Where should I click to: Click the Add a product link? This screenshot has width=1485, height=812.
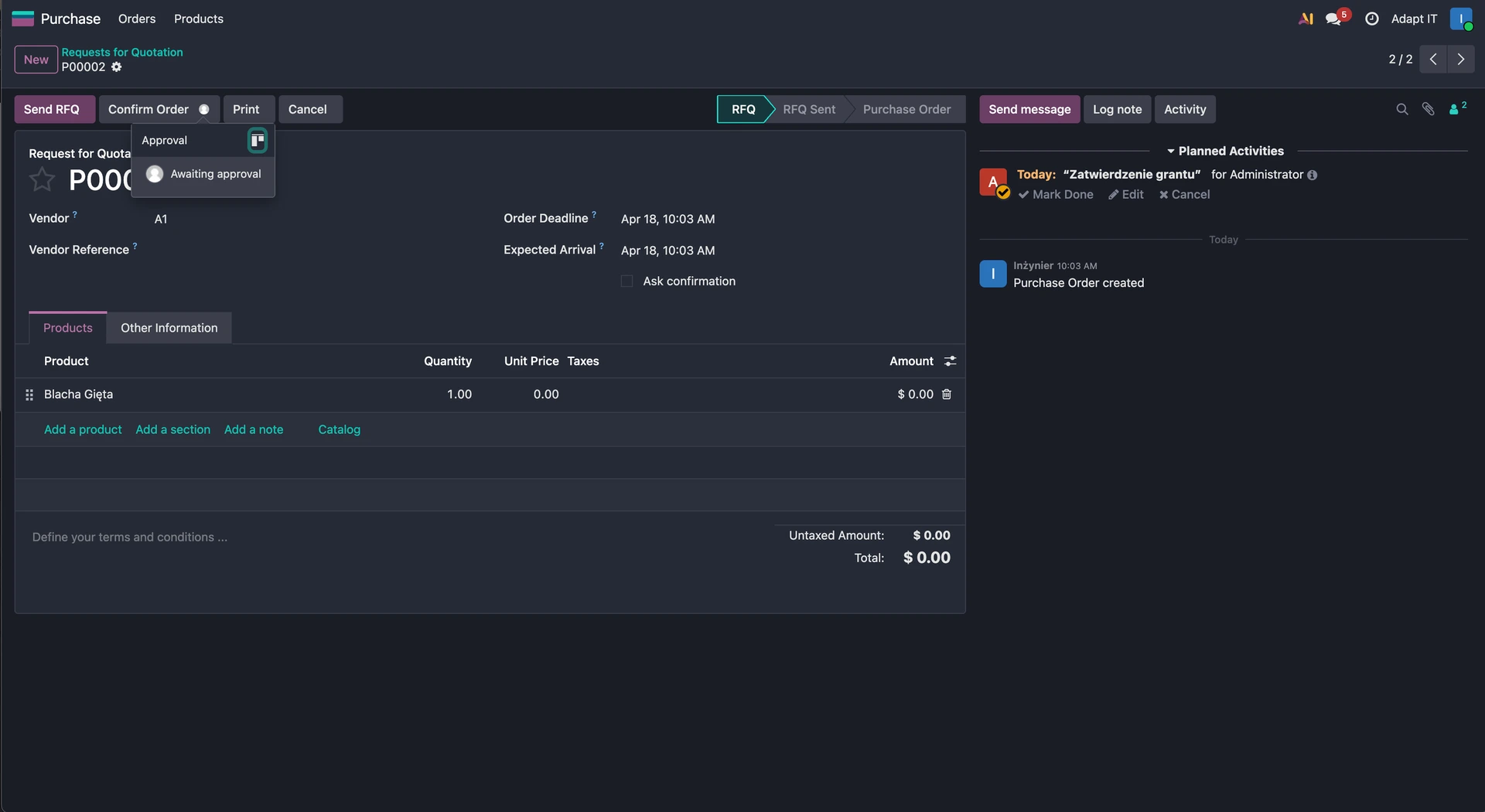point(83,430)
